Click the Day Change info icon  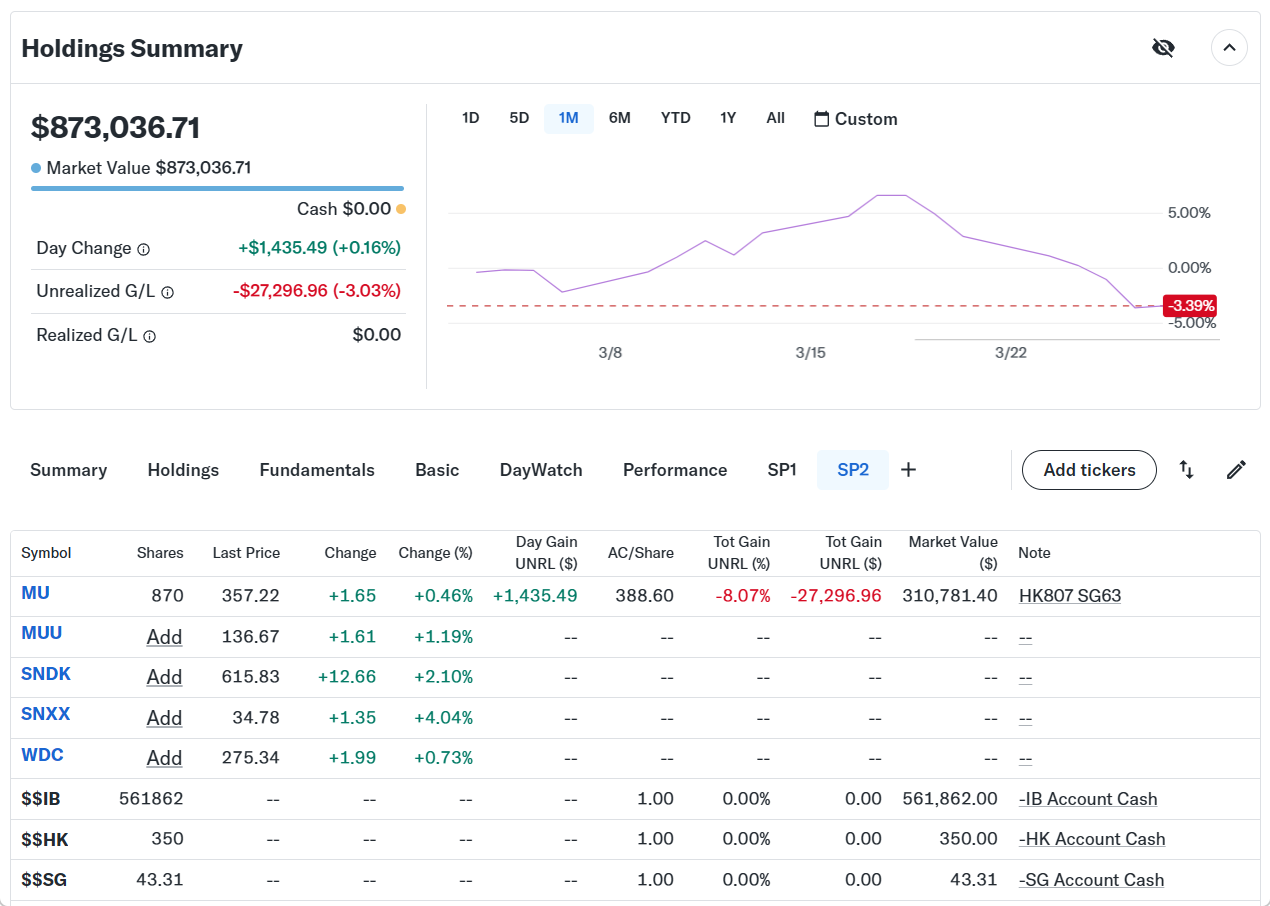click(x=143, y=249)
